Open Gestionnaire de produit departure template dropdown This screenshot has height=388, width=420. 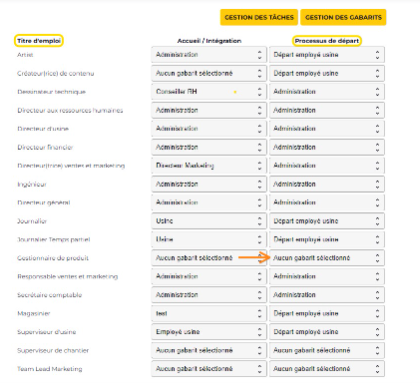tap(327, 258)
